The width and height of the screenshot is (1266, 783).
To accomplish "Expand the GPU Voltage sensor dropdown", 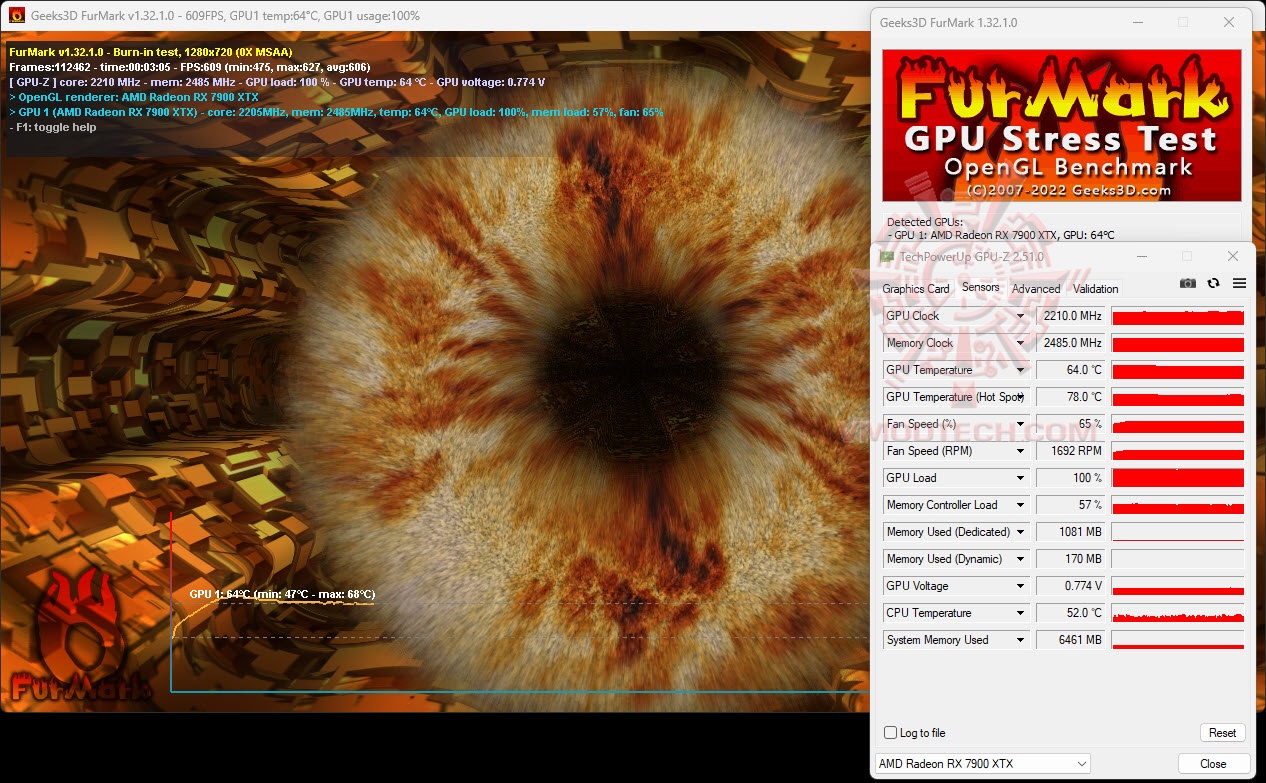I will tap(1020, 586).
